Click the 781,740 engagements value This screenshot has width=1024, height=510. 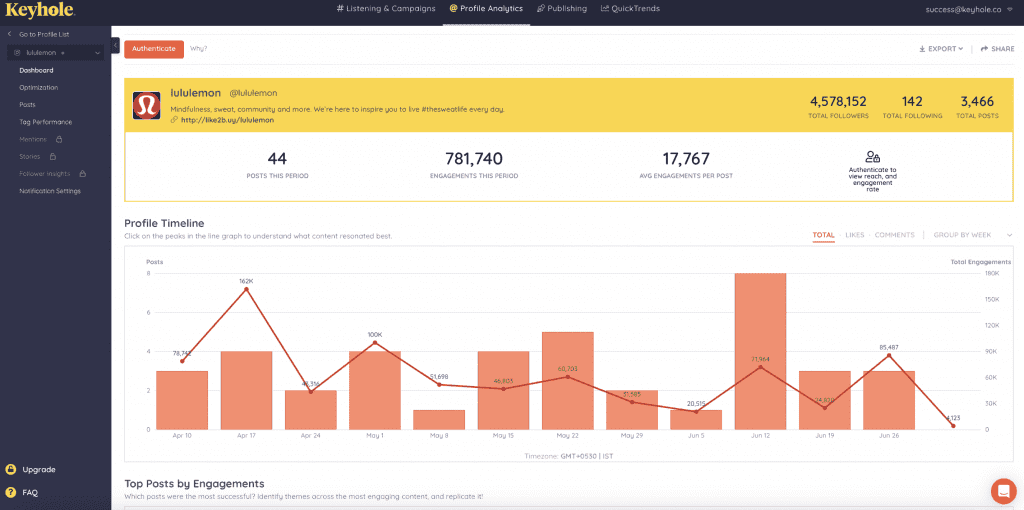point(474,159)
